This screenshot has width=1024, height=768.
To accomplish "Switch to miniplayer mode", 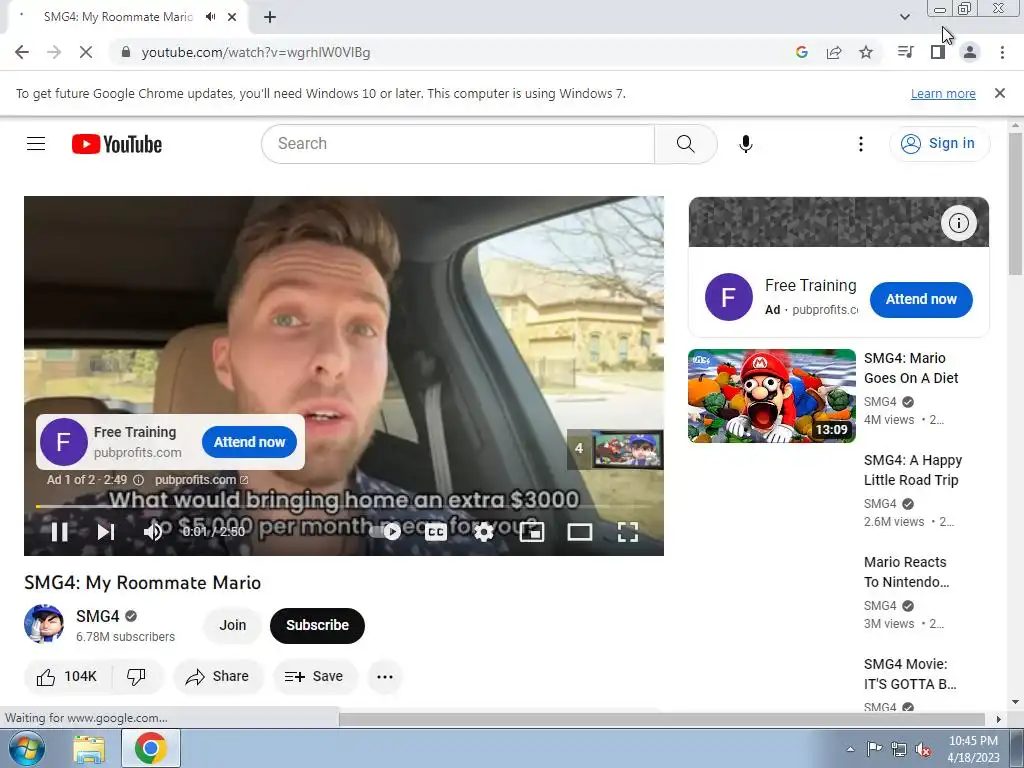I will click(532, 532).
